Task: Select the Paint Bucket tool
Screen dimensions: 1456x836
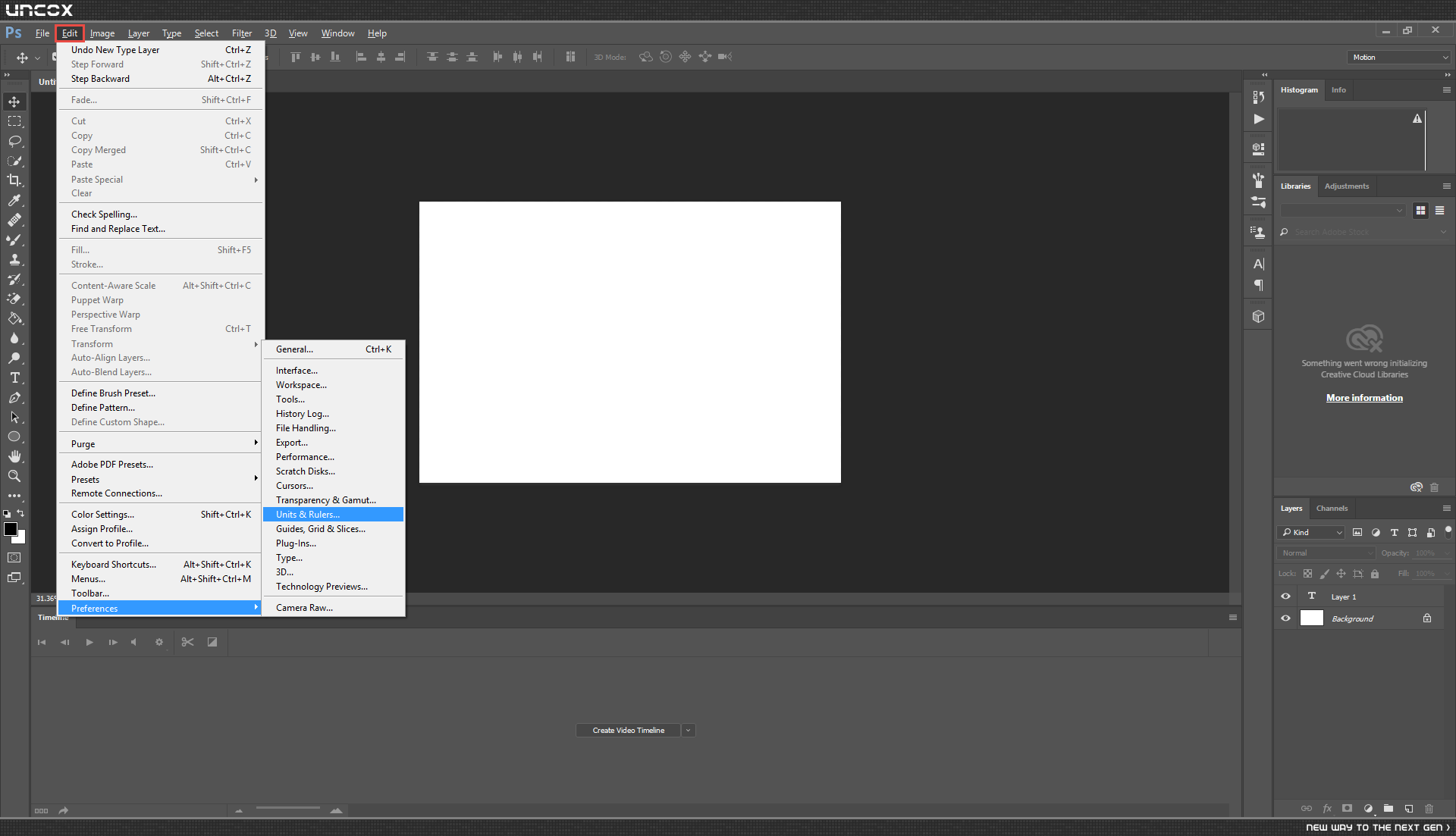Action: tap(14, 318)
